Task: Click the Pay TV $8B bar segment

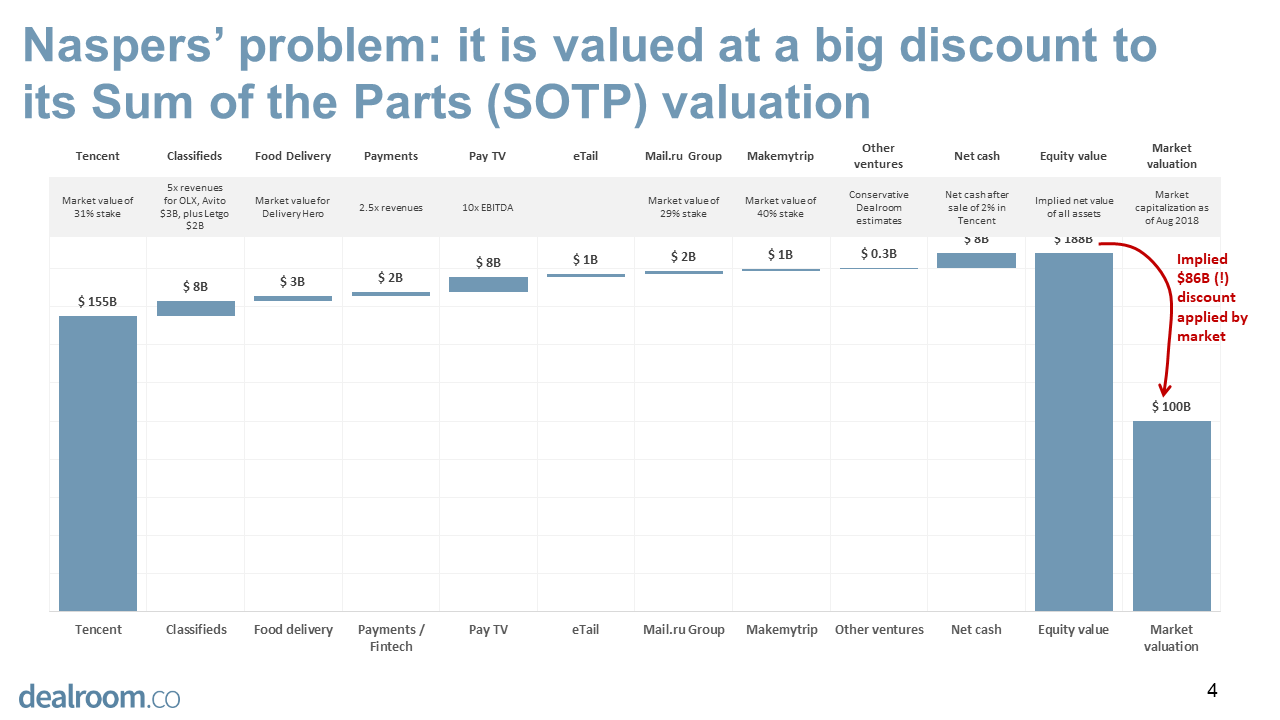Action: [488, 284]
